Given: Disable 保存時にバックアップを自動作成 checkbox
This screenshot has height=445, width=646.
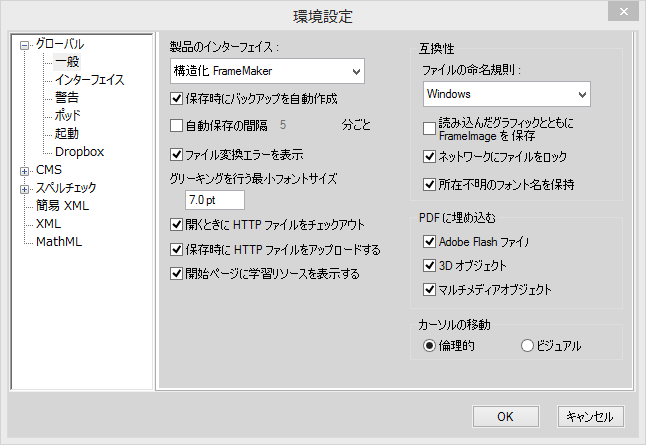Looking at the screenshot, I should (x=178, y=99).
